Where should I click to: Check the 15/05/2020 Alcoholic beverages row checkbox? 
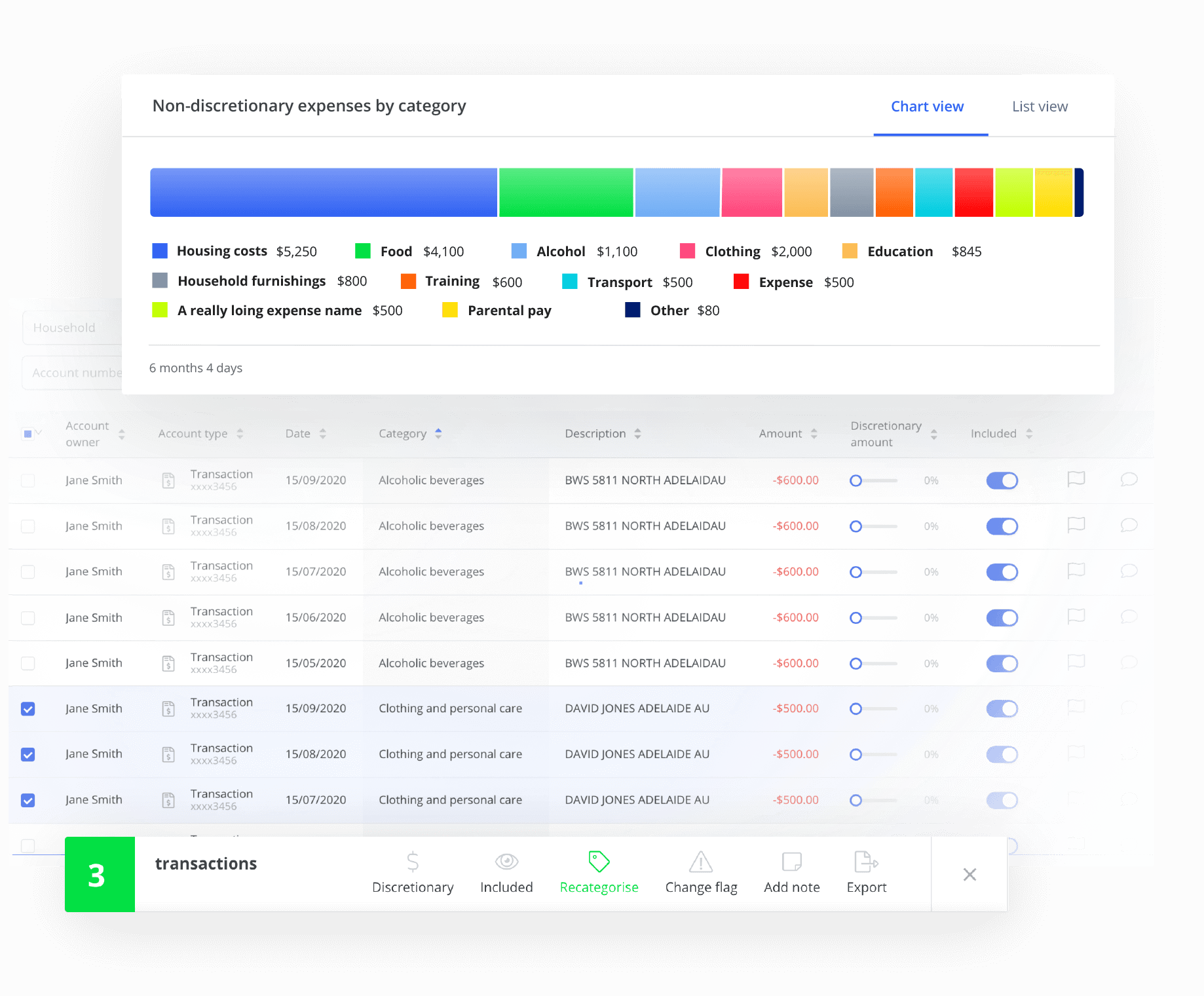point(28,663)
